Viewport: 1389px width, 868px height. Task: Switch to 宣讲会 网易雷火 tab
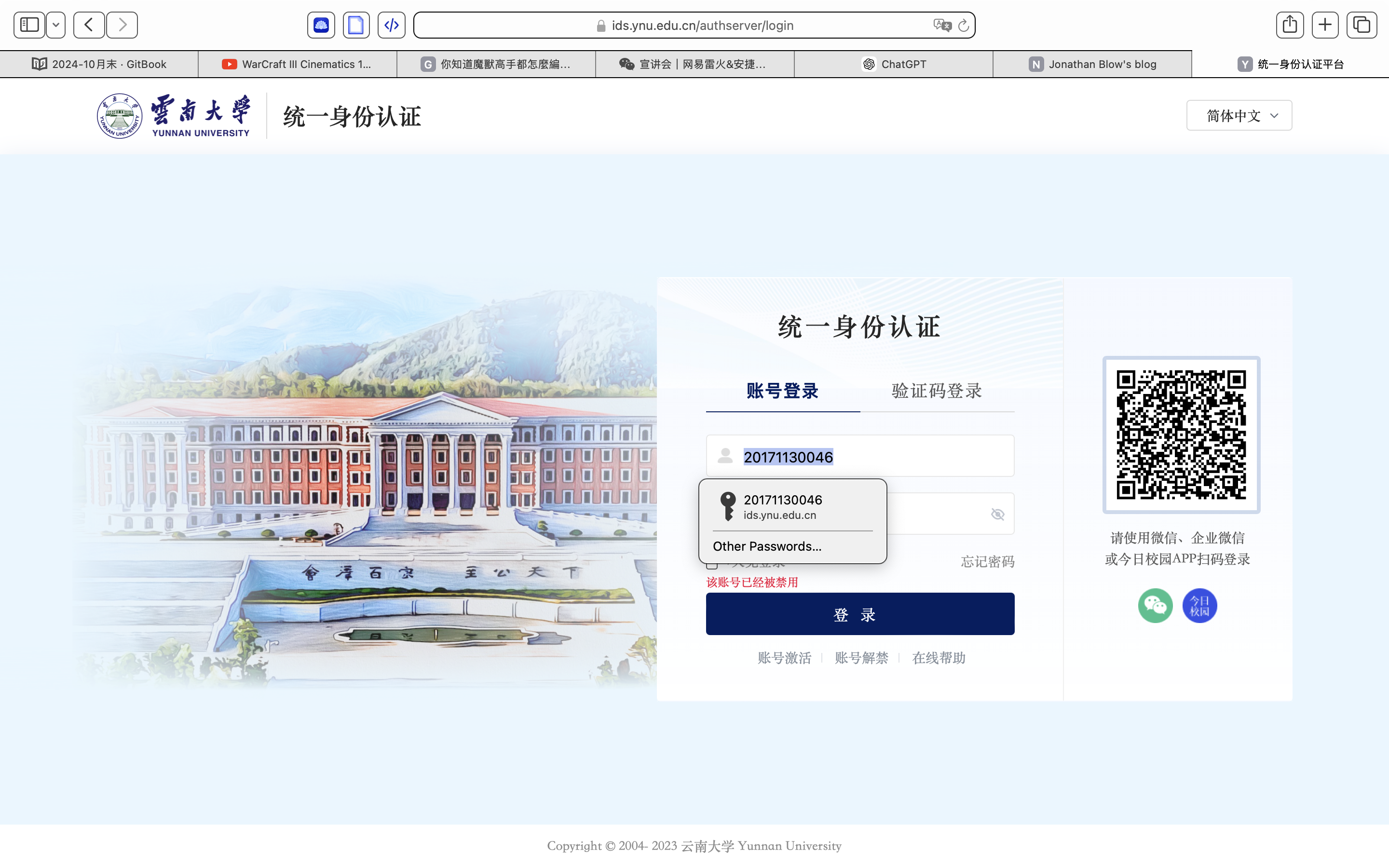point(694,64)
